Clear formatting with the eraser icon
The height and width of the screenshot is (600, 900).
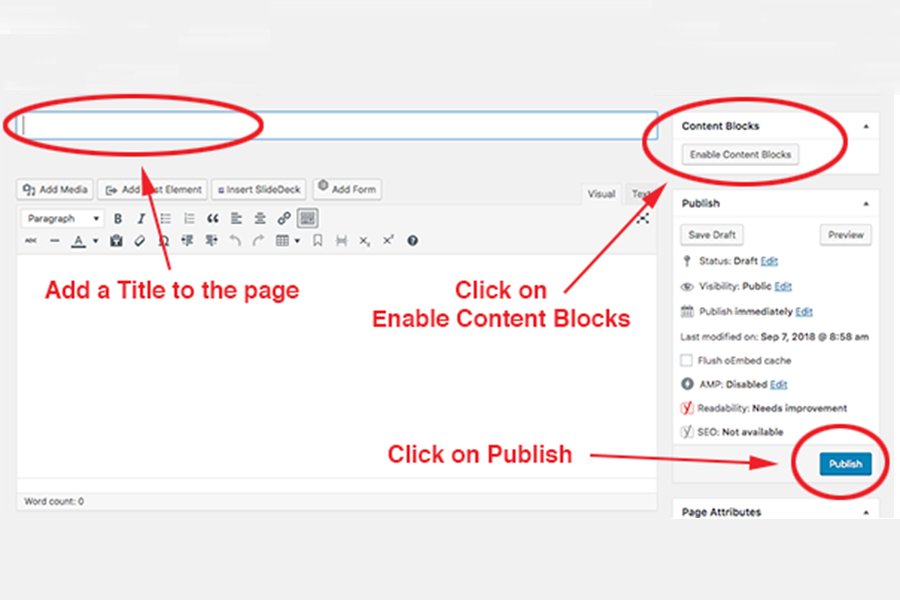point(139,241)
